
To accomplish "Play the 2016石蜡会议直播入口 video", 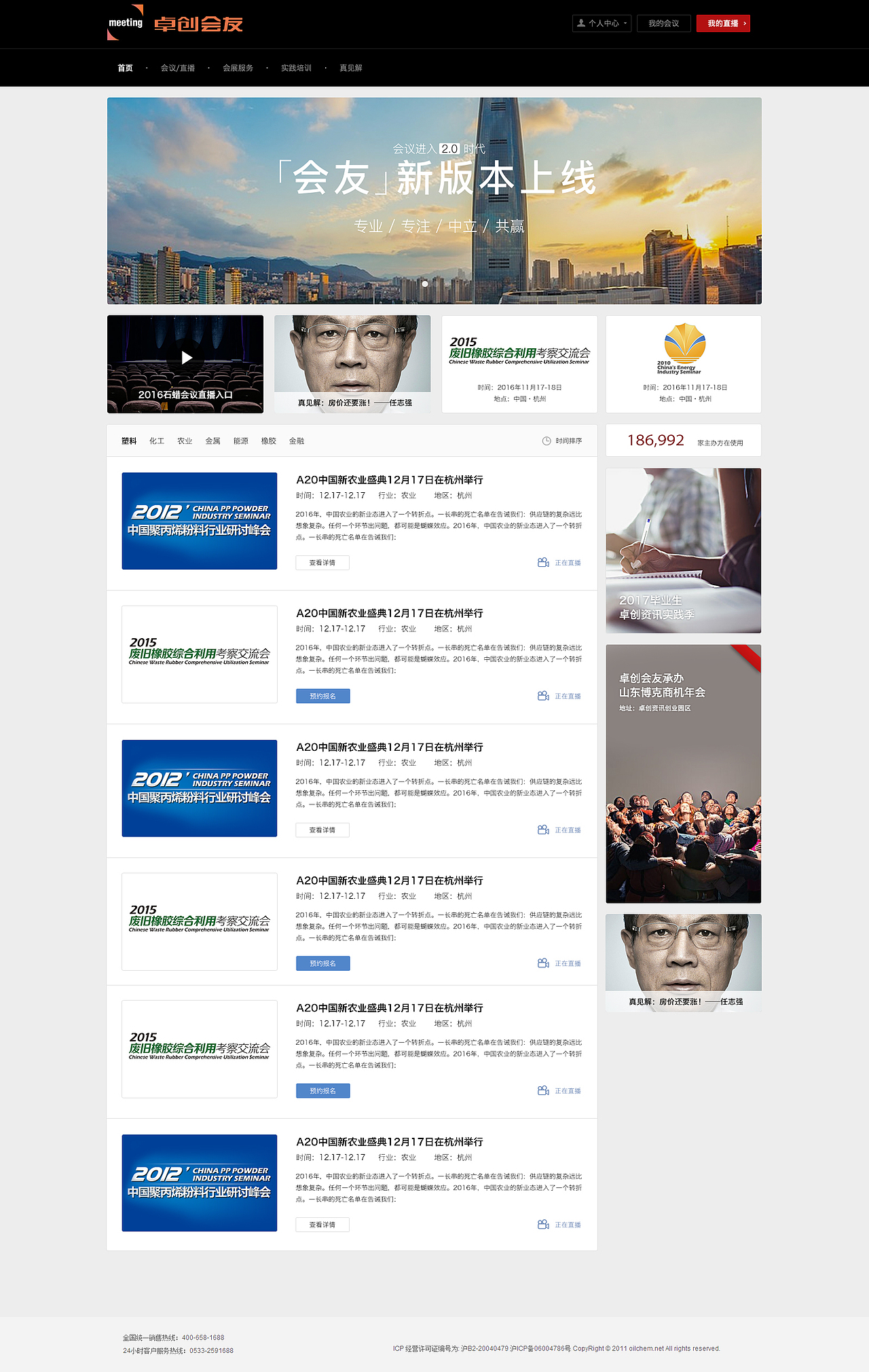I will (x=185, y=364).
